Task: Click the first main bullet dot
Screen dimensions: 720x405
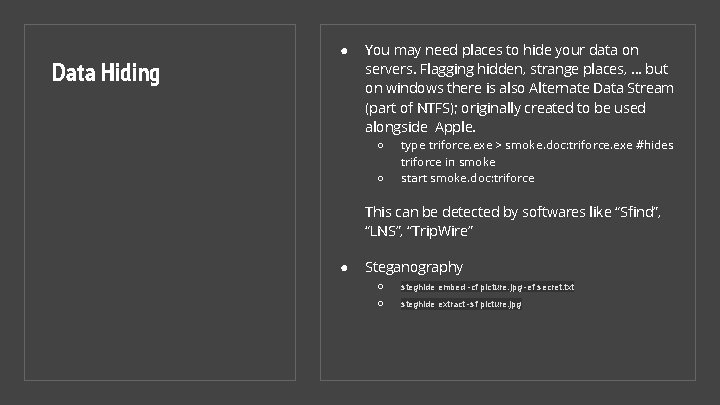Action: pyautogui.click(x=344, y=51)
